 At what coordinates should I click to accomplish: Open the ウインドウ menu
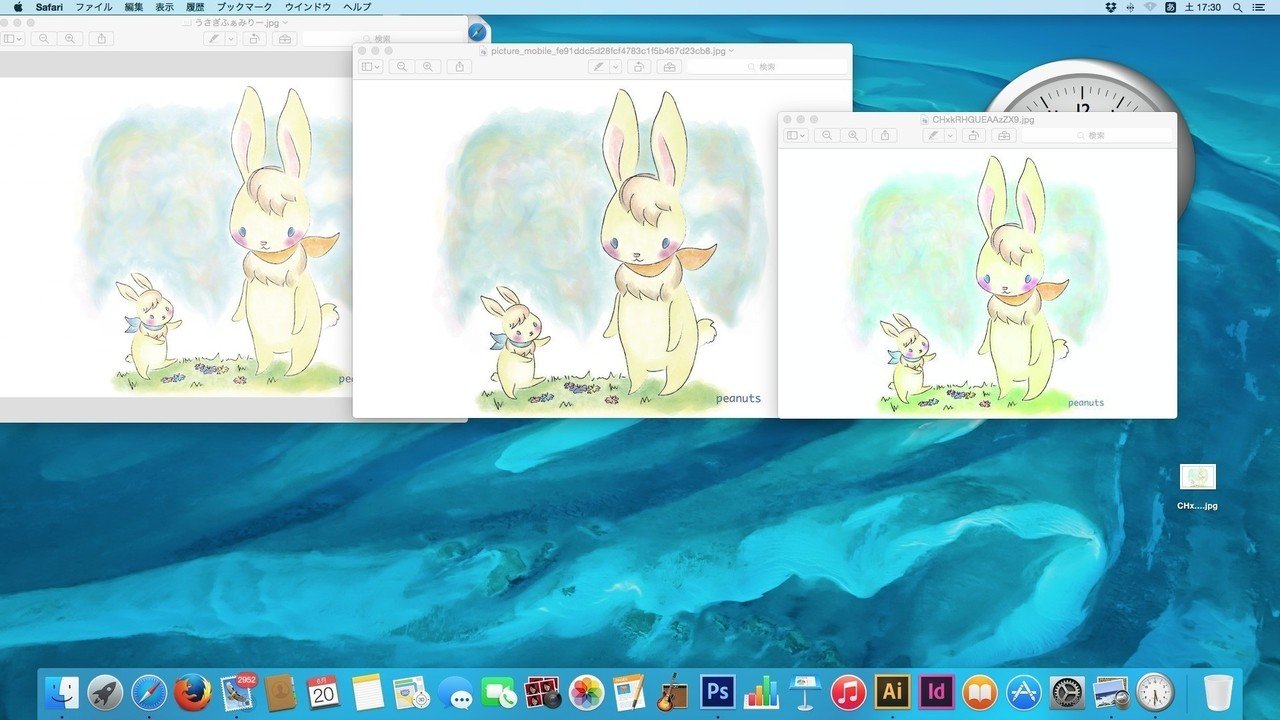308,7
